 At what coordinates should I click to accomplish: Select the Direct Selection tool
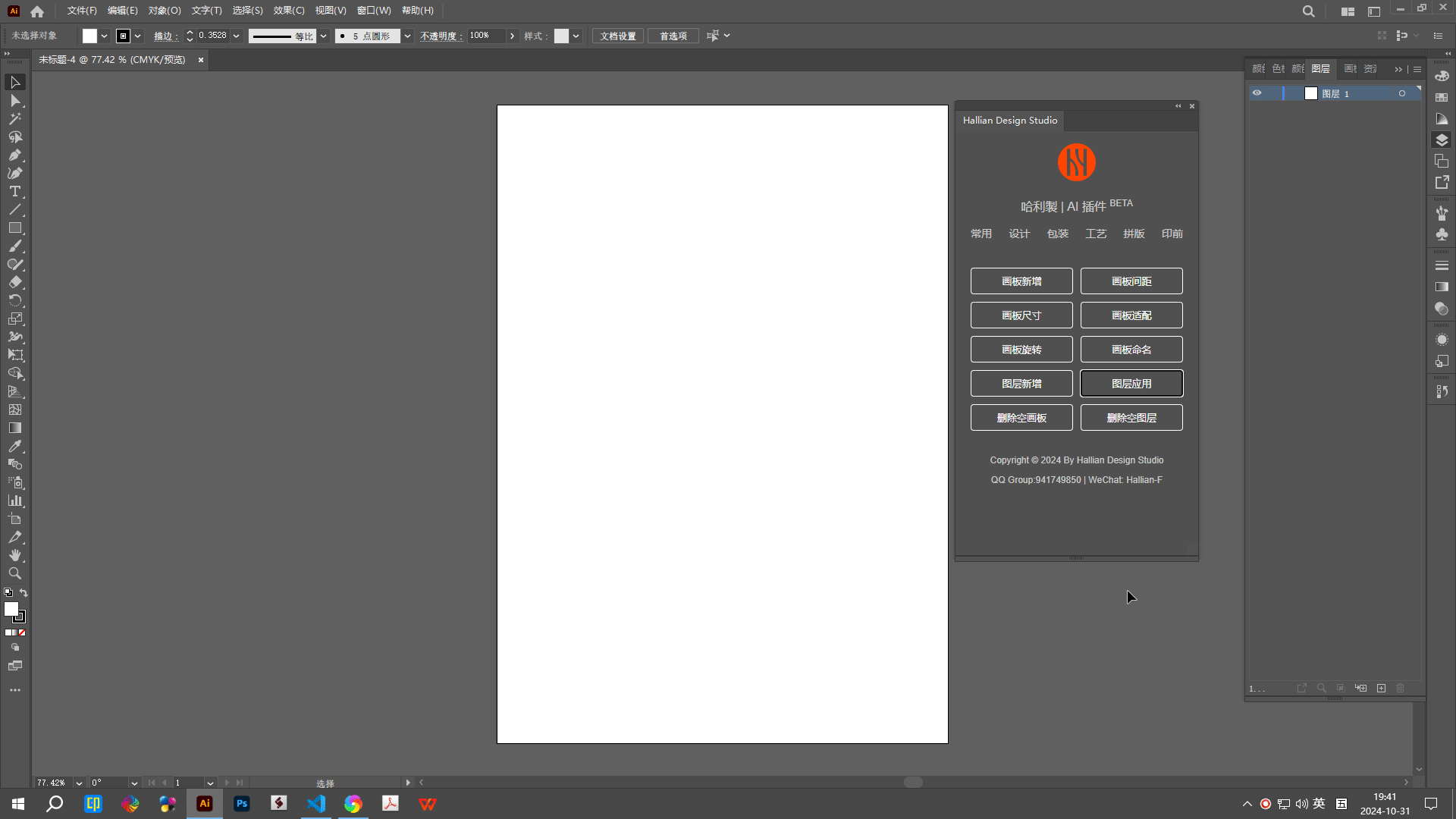tap(15, 100)
